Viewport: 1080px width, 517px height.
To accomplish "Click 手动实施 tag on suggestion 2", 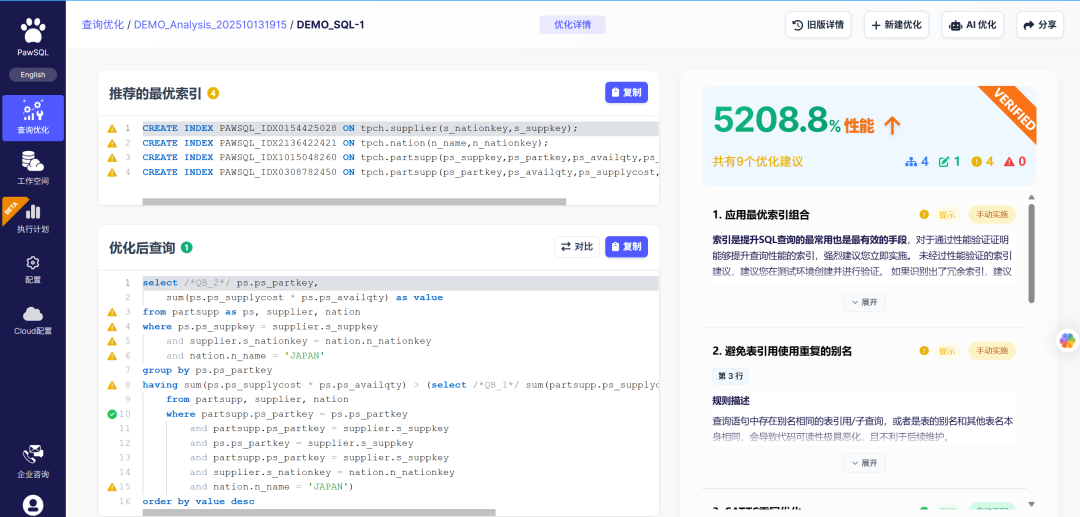I will (x=992, y=350).
